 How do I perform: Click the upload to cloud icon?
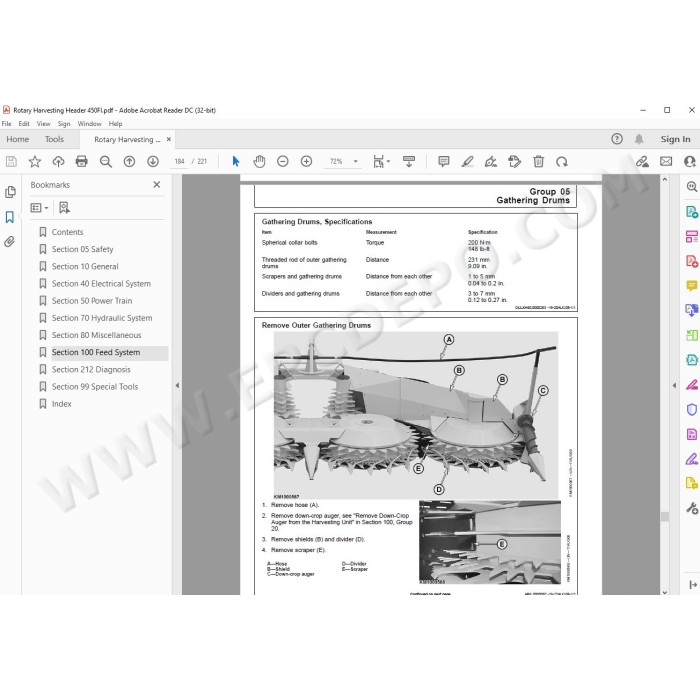point(58,162)
